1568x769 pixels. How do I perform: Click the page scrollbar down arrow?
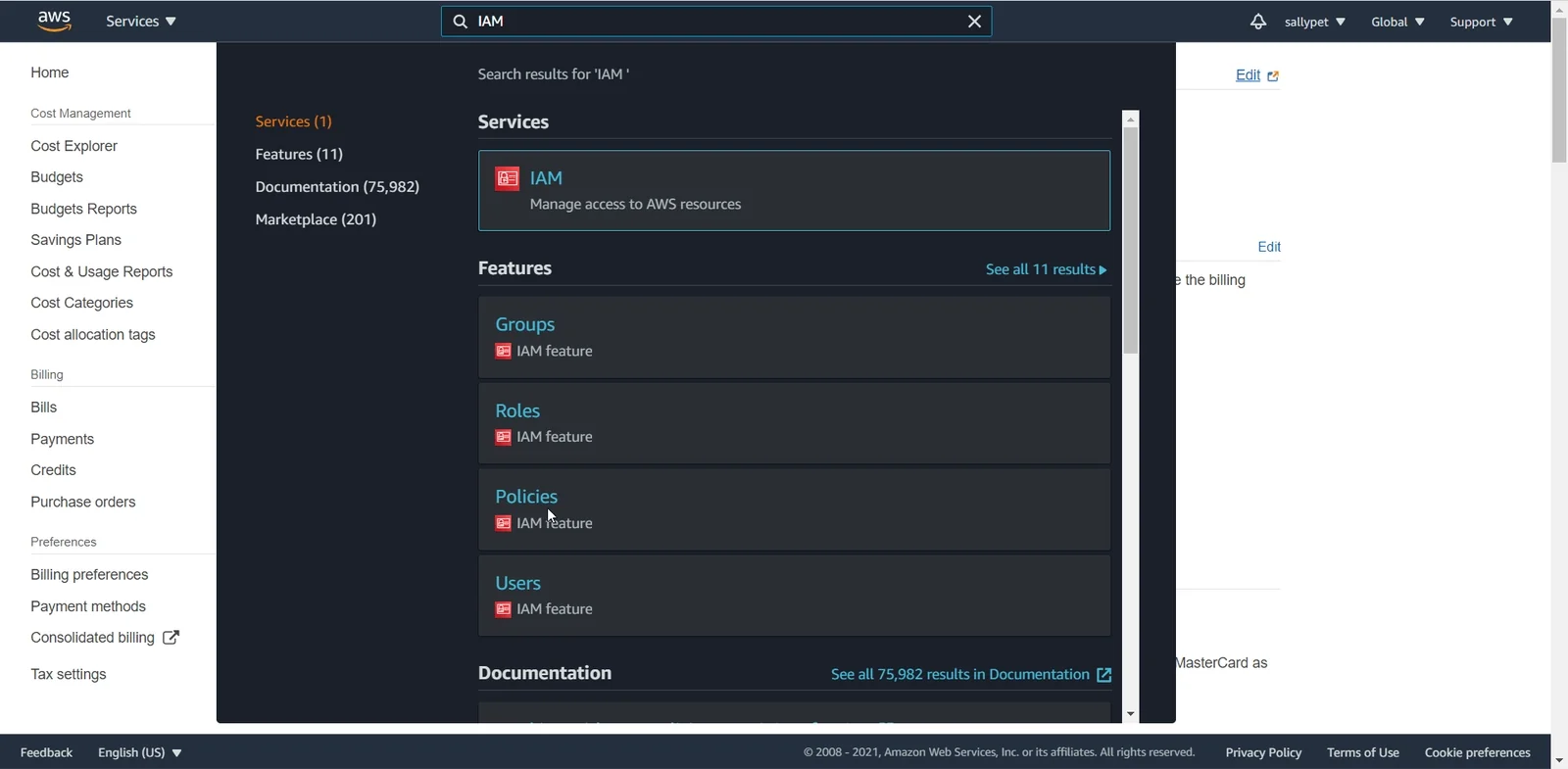pyautogui.click(x=1559, y=760)
